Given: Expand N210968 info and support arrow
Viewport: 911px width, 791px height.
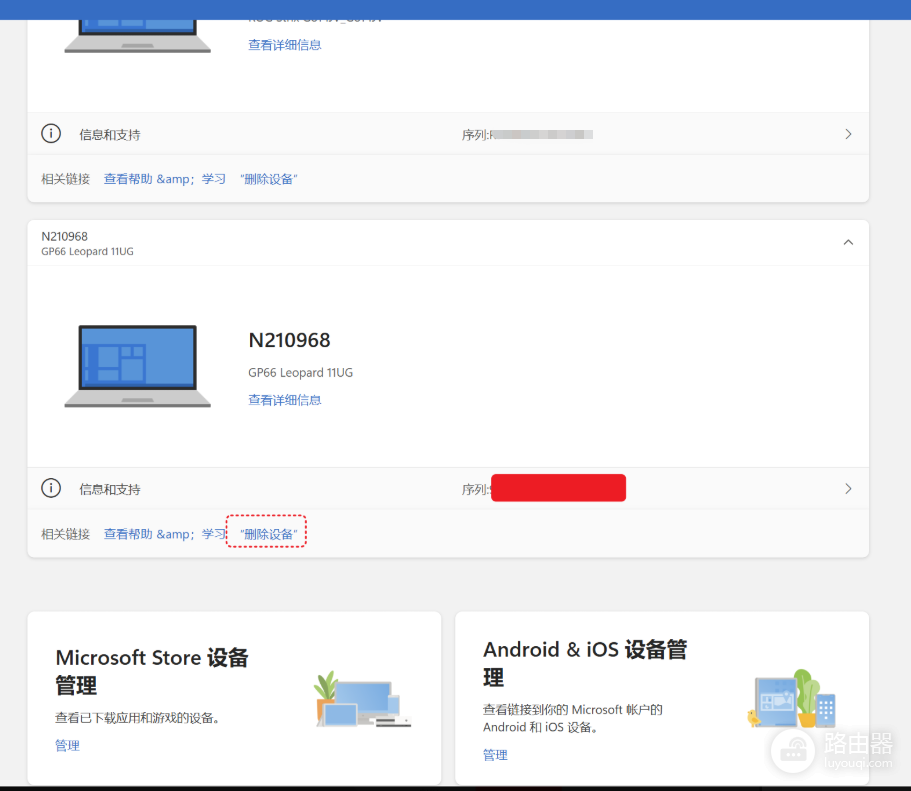Looking at the screenshot, I should [x=848, y=489].
